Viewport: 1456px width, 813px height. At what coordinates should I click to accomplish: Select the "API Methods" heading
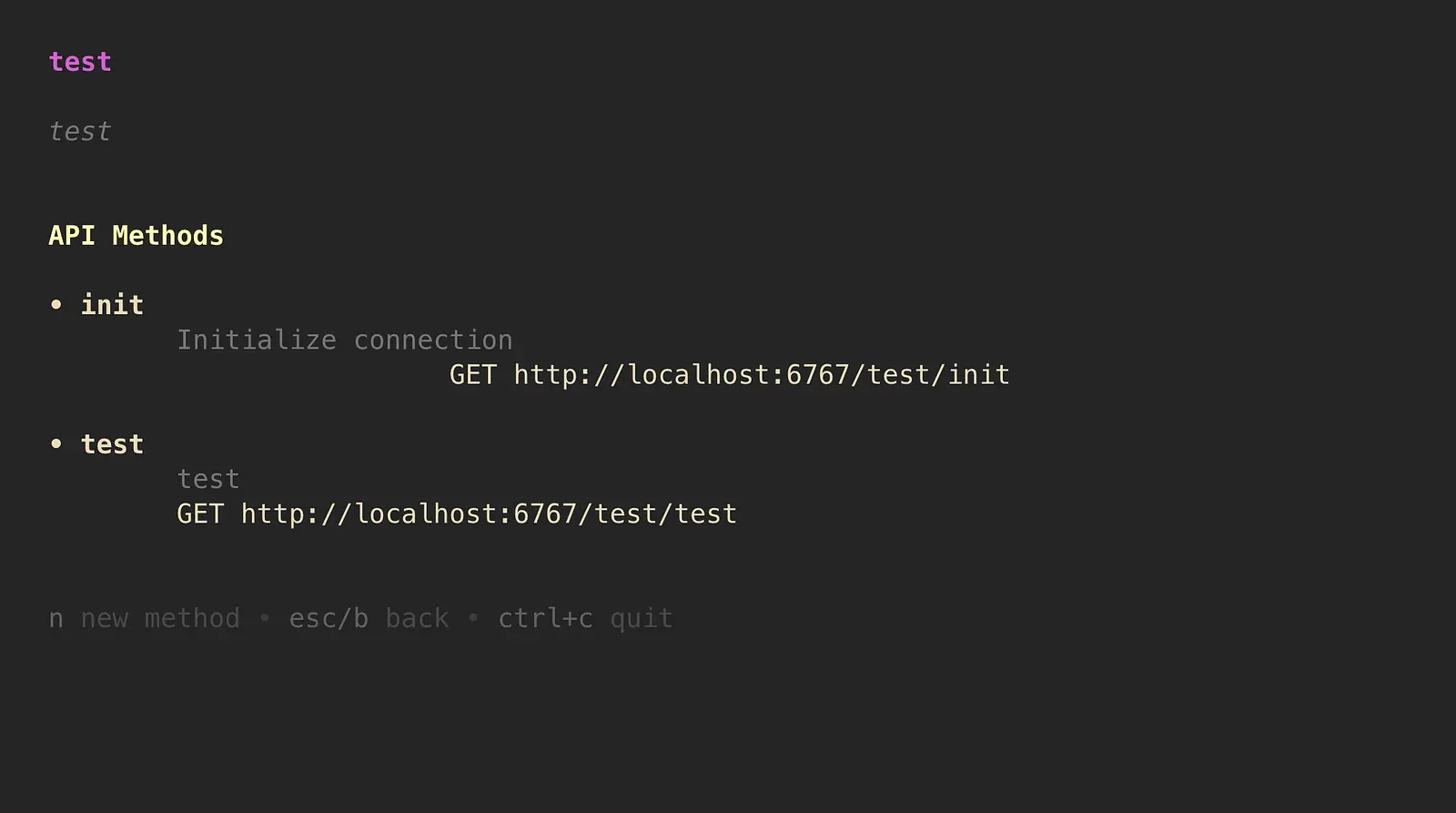[x=136, y=236]
